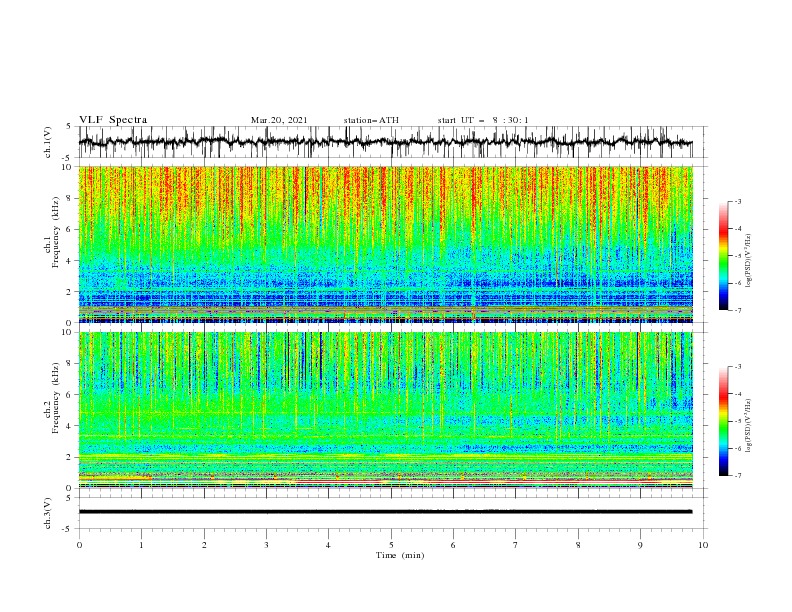Screen dimensions: 792x612
Task: Click the '5' tick on the time axis
Action: coord(391,545)
